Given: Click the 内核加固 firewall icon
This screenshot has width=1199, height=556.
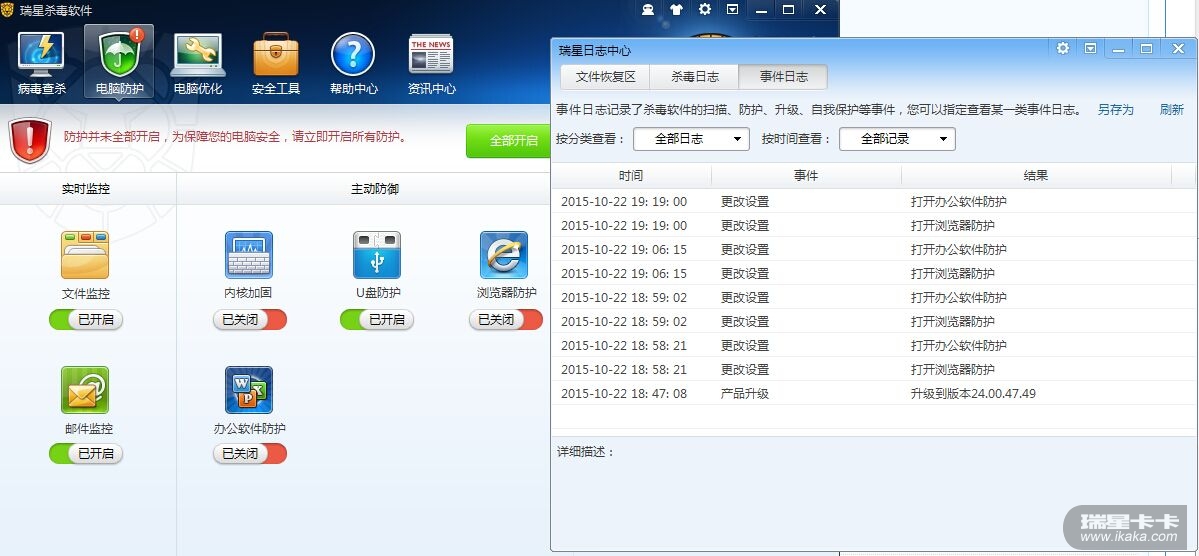Looking at the screenshot, I should pyautogui.click(x=249, y=255).
